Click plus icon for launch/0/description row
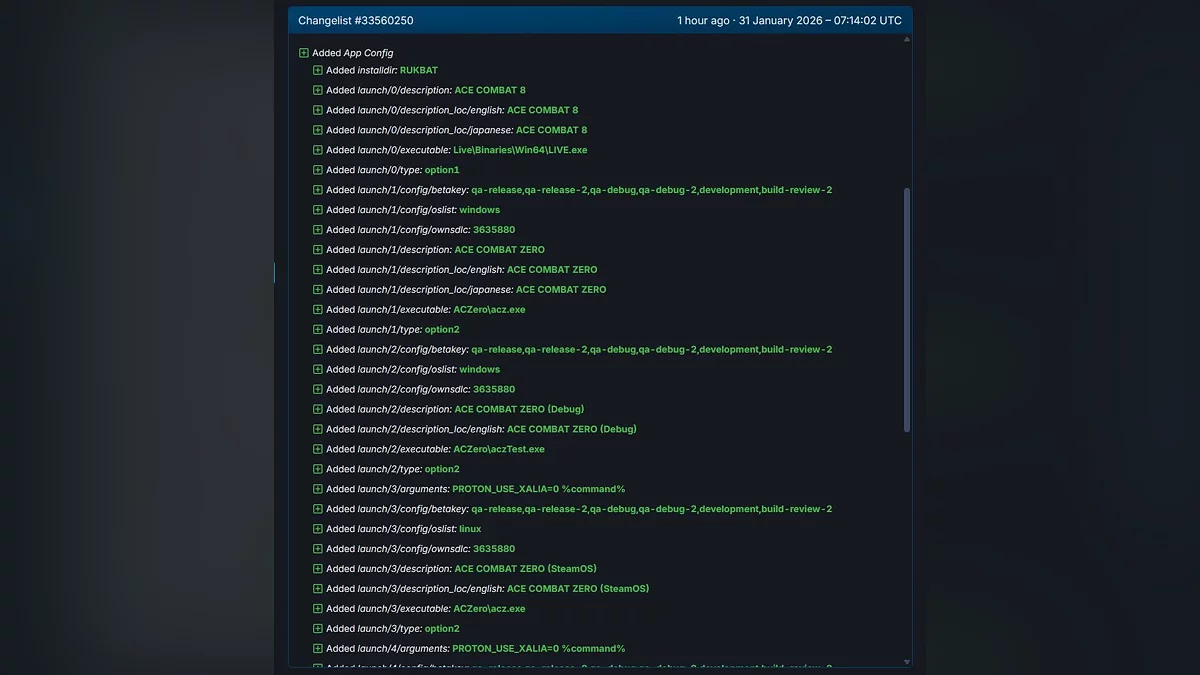The image size is (1200, 675). point(318,91)
